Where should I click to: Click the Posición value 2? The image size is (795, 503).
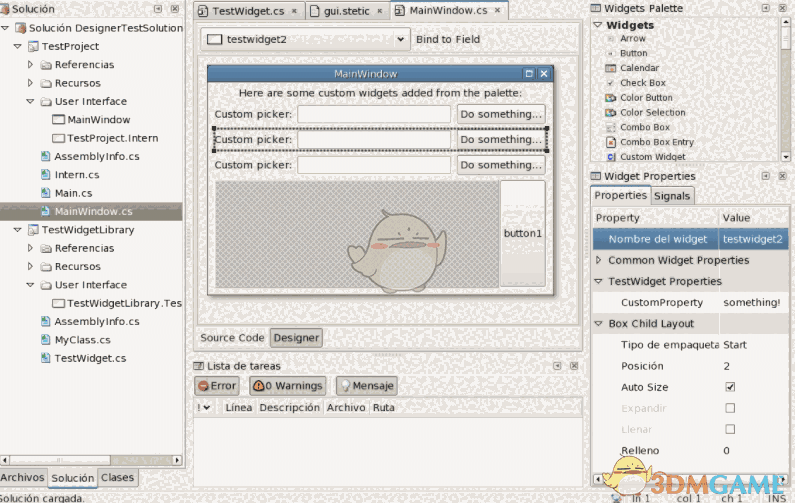pos(727,366)
